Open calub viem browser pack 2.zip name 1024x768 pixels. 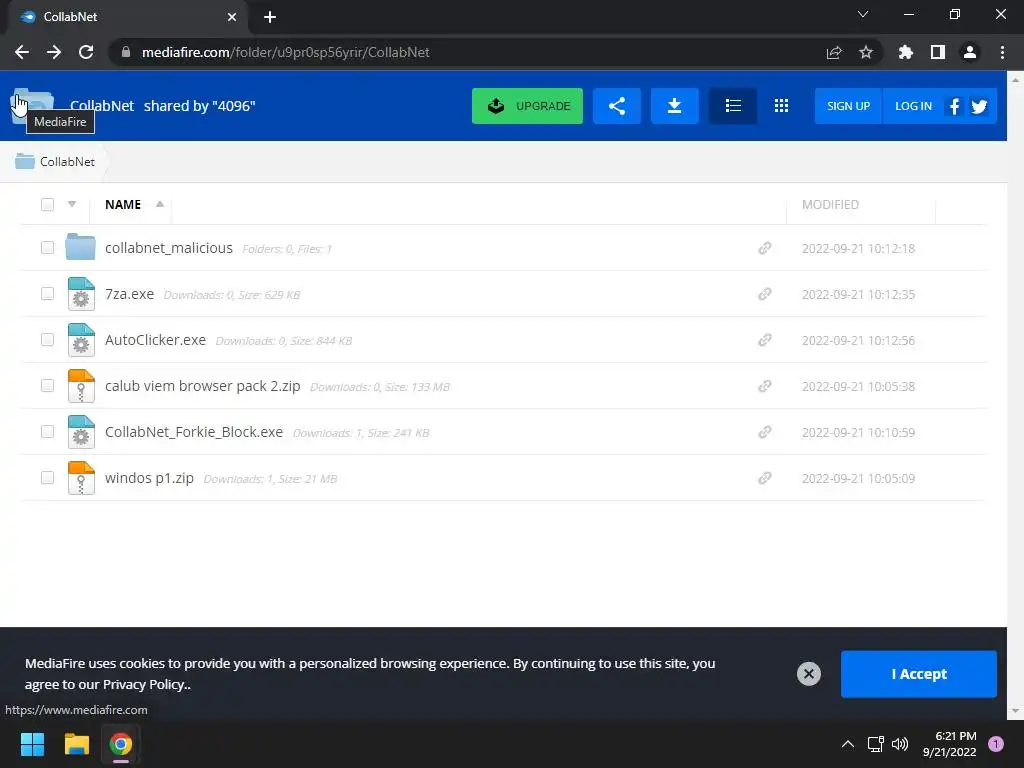point(202,386)
